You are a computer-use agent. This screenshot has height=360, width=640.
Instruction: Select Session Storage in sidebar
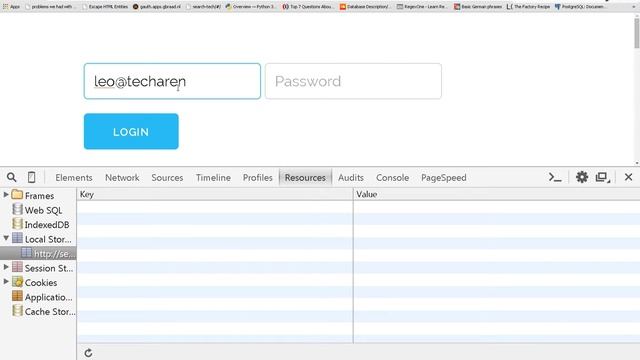click(42, 268)
